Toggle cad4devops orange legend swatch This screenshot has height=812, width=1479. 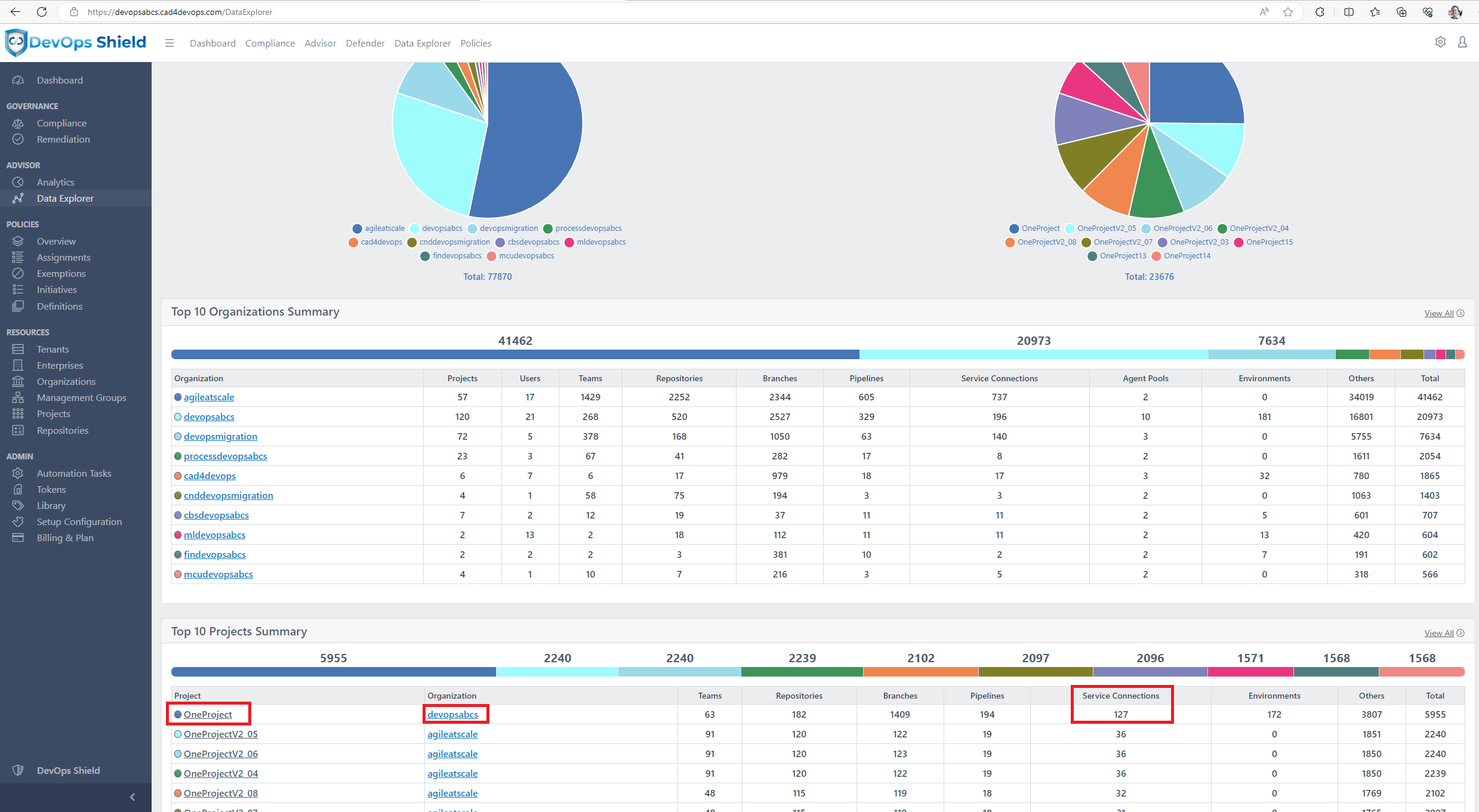[x=353, y=242]
